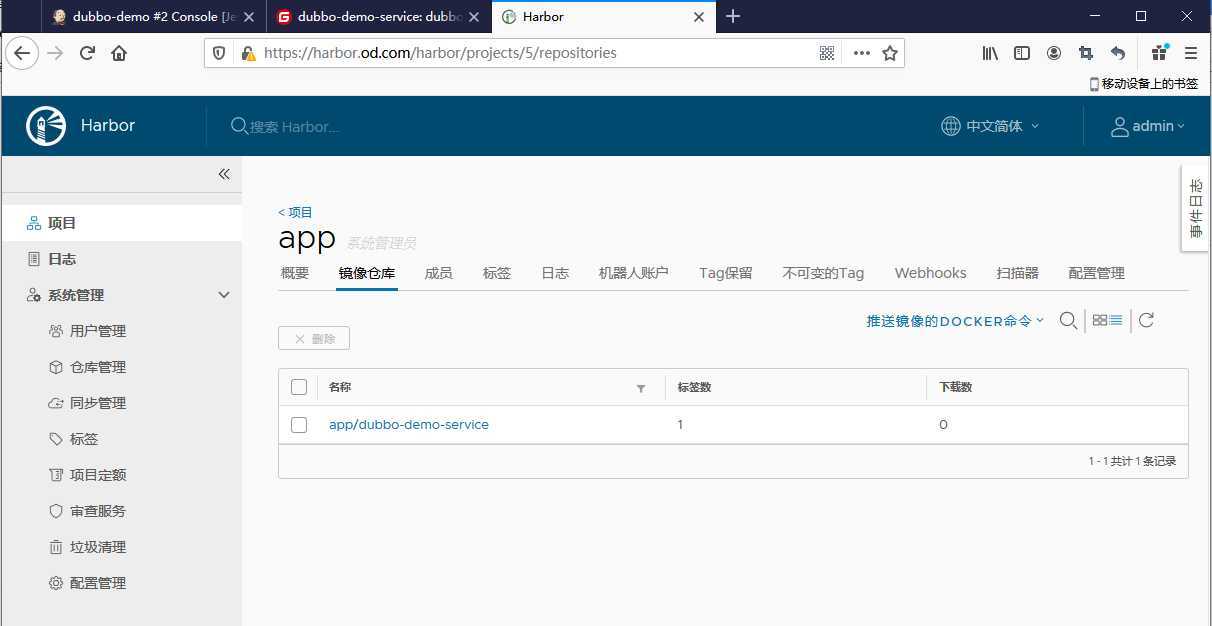
Task: Open the 日志 project tab
Action: tap(555, 273)
